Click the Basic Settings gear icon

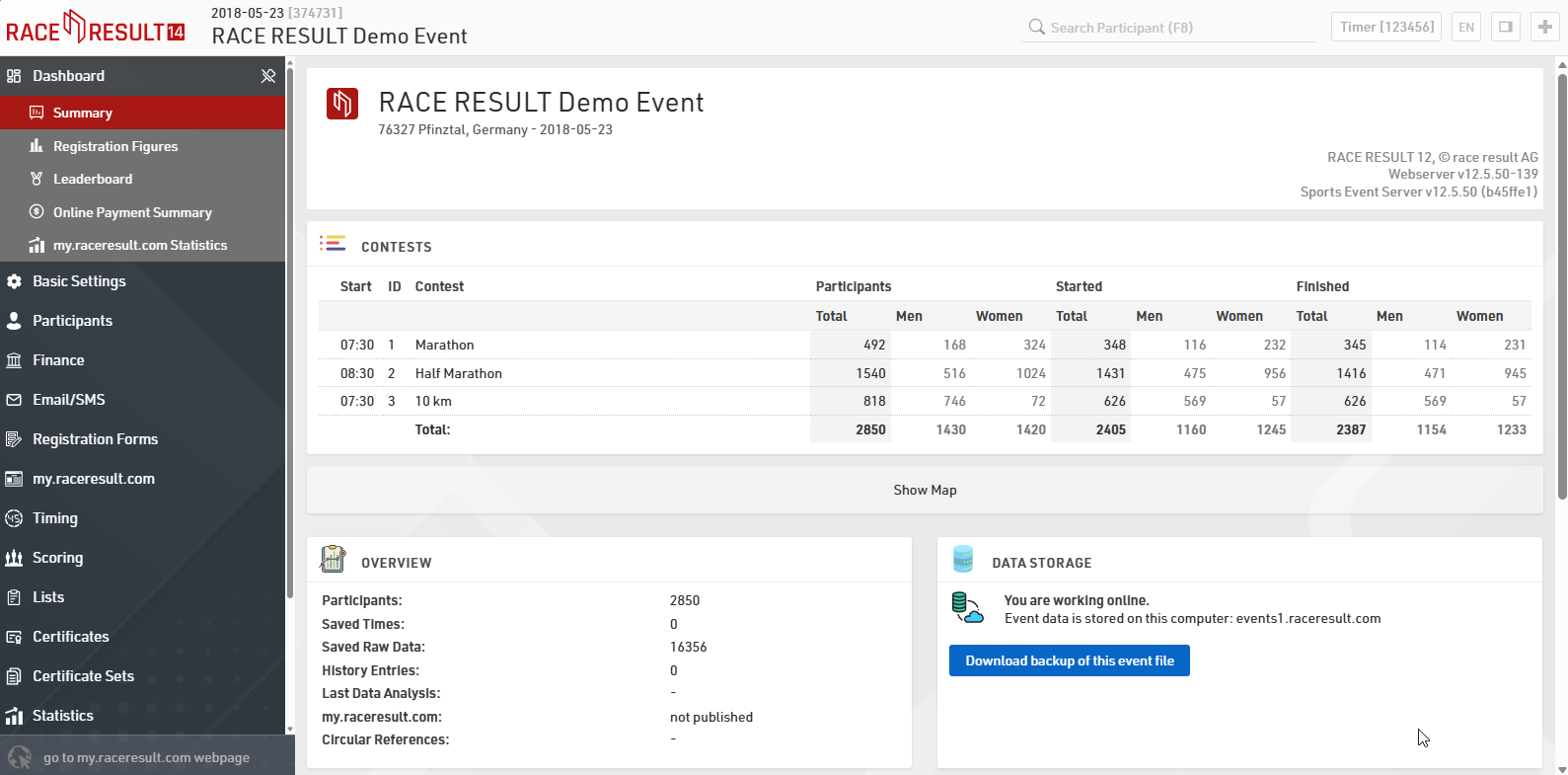(14, 281)
